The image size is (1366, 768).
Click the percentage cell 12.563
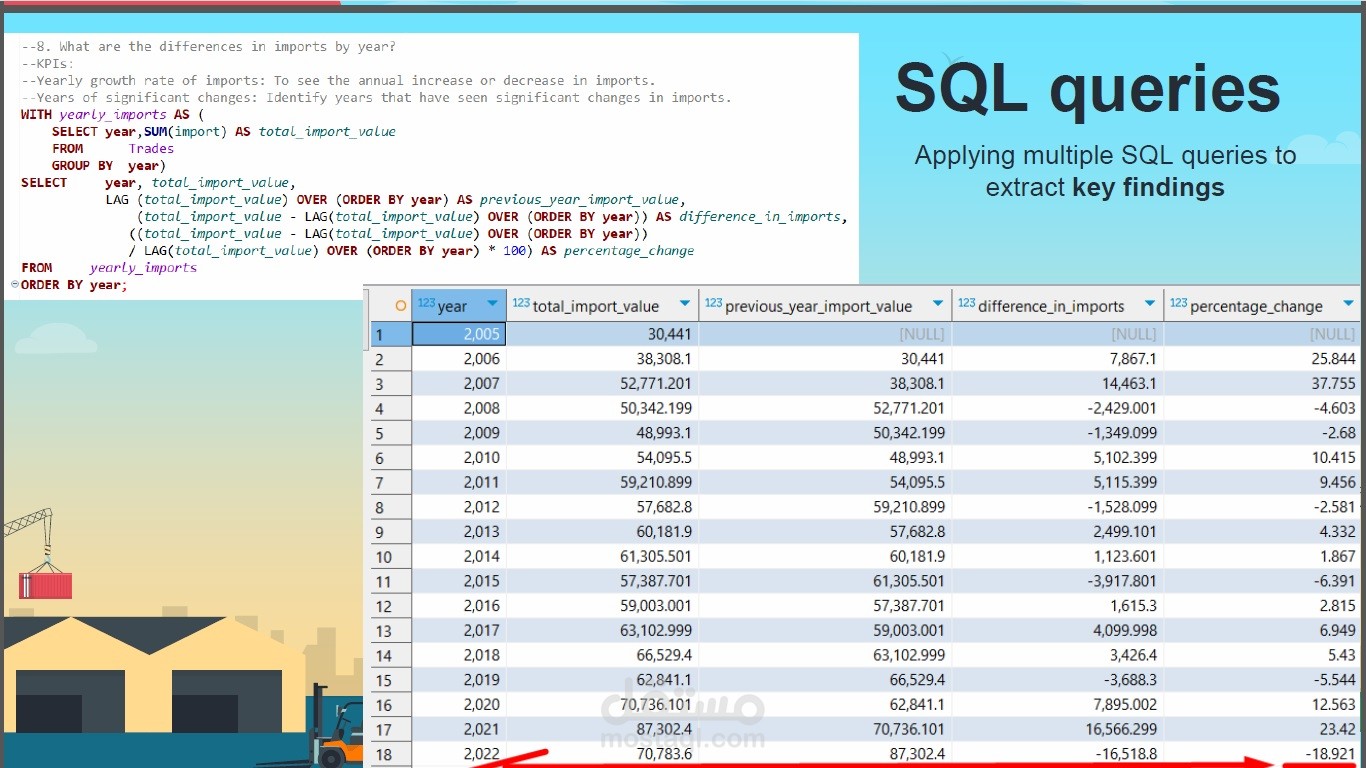click(x=1262, y=705)
